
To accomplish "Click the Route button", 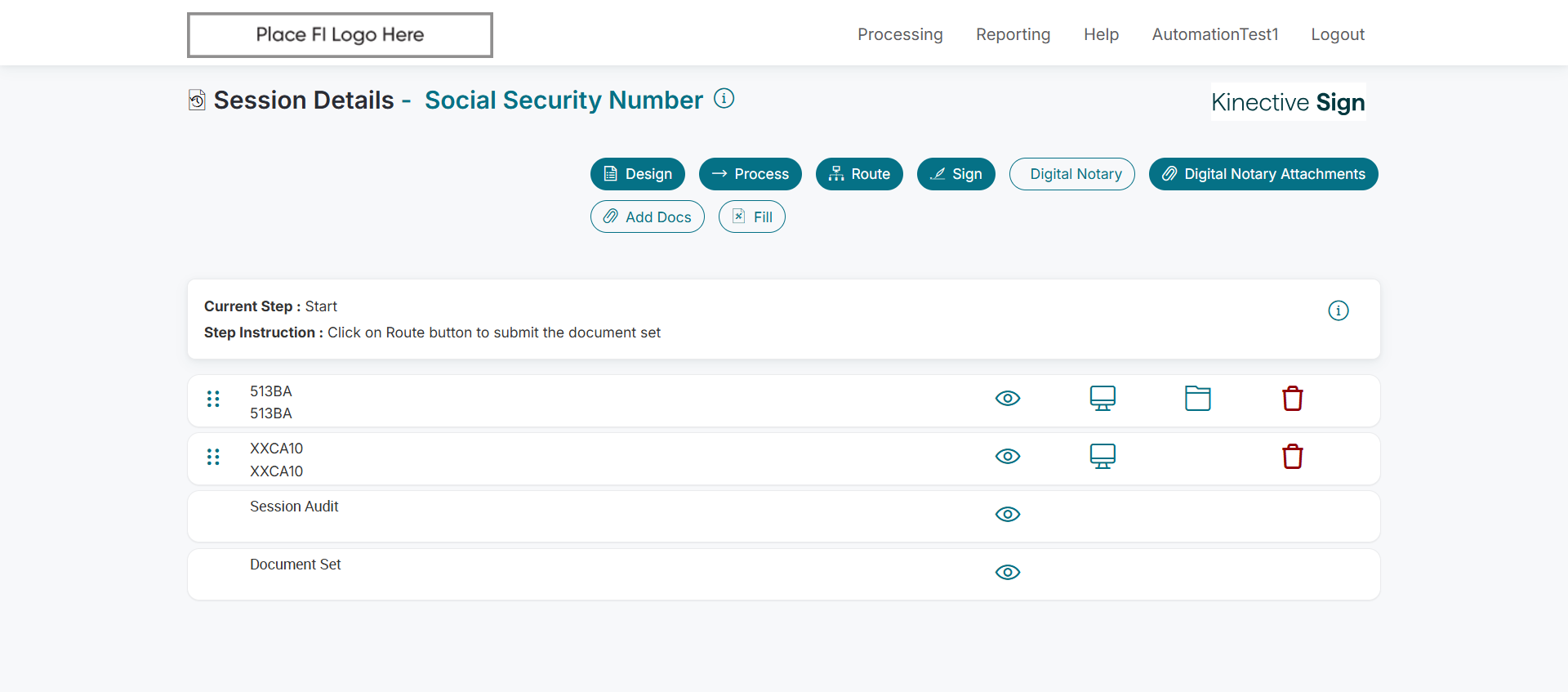I will click(859, 174).
